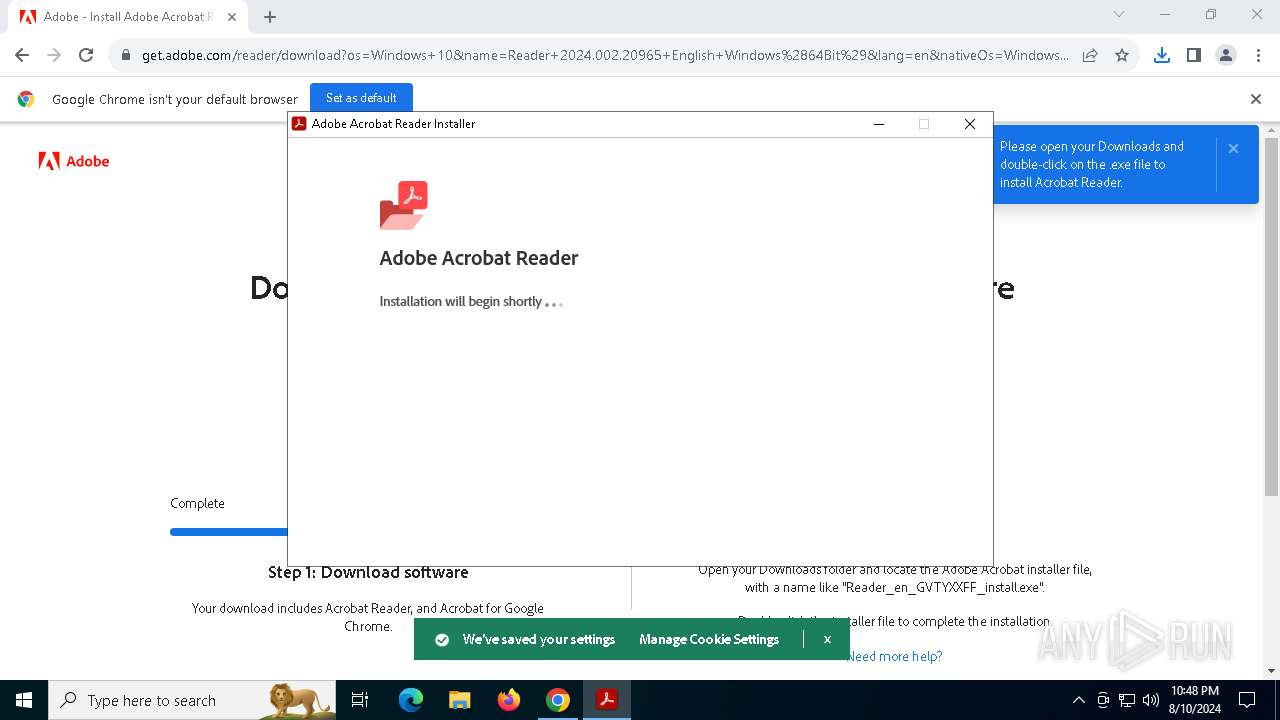Show hidden system tray icons
Screen dimensions: 1280x720
pos(1078,700)
